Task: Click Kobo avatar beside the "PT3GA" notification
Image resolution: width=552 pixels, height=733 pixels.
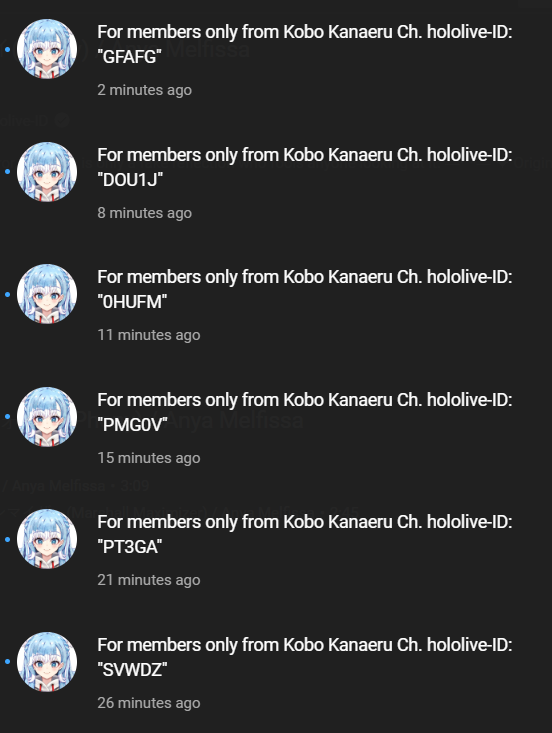Action: coord(47,539)
